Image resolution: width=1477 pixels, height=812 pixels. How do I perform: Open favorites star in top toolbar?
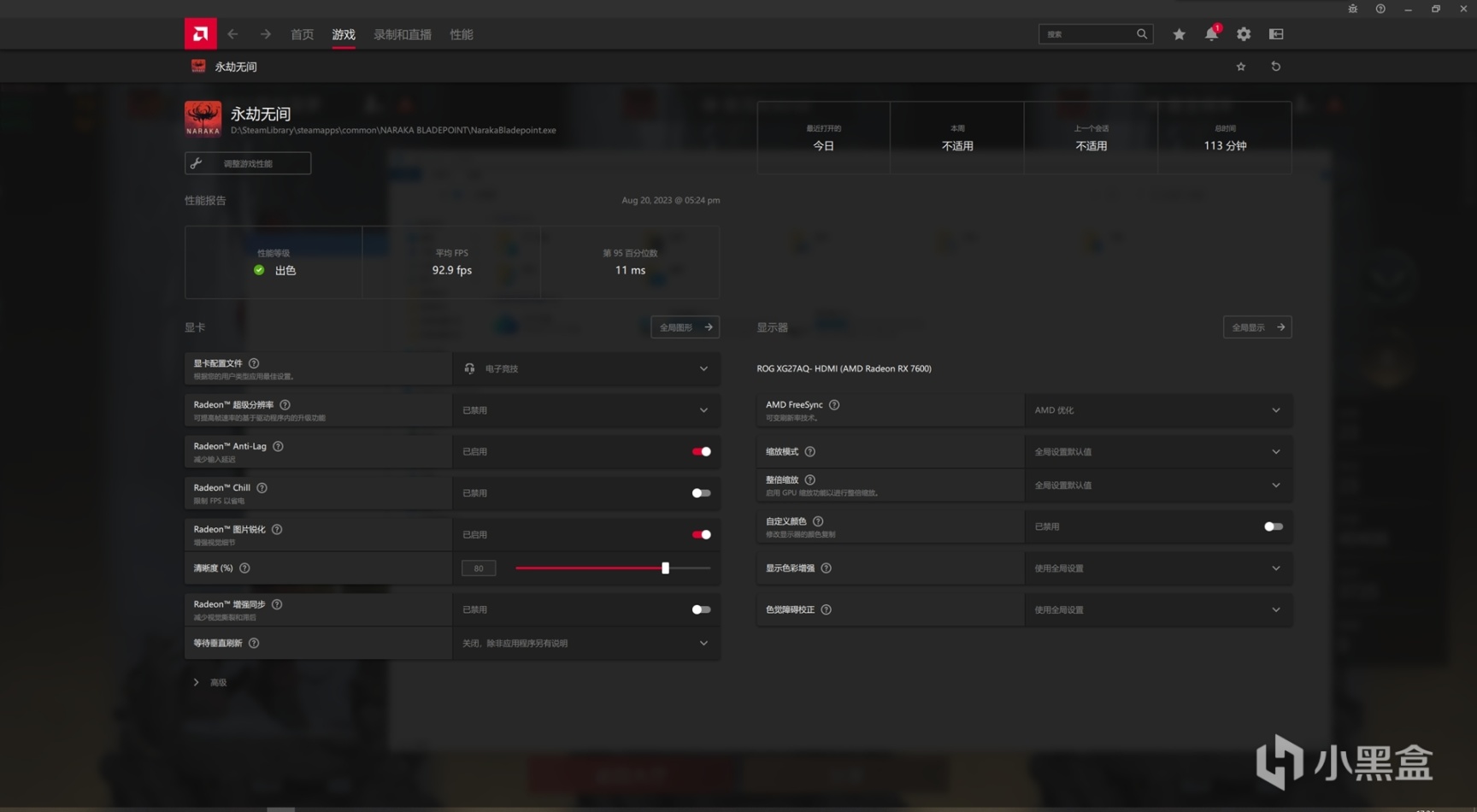[x=1180, y=34]
